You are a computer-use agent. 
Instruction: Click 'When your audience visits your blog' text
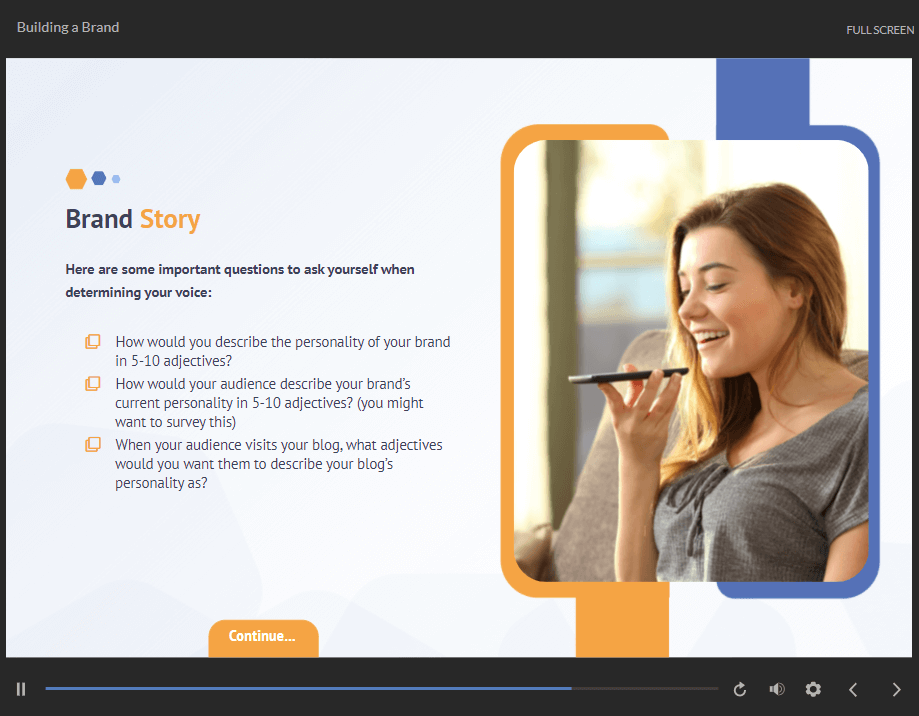pos(278,463)
